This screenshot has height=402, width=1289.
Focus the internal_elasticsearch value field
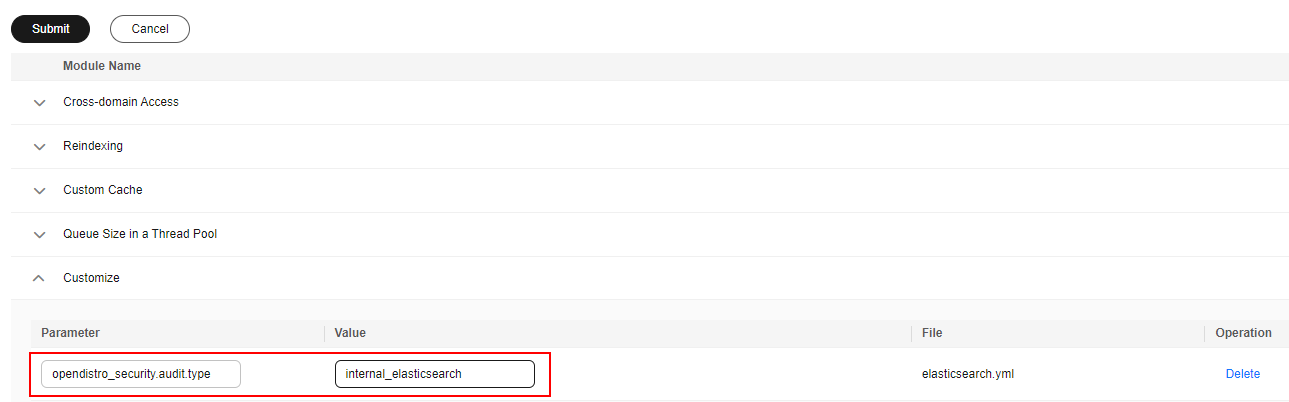pyautogui.click(x=434, y=374)
